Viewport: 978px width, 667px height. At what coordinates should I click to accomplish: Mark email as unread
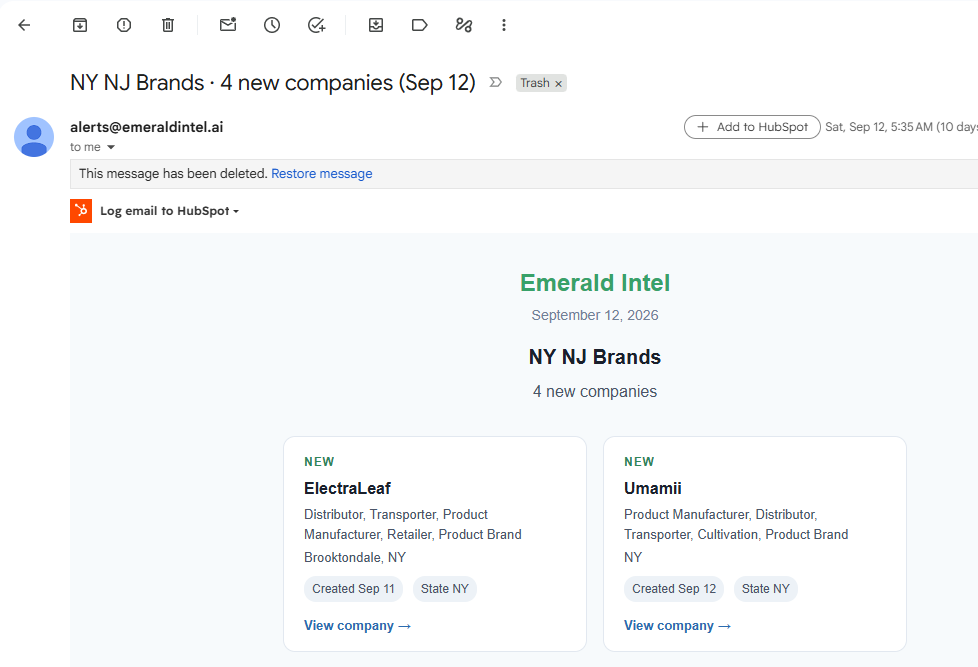(x=228, y=25)
